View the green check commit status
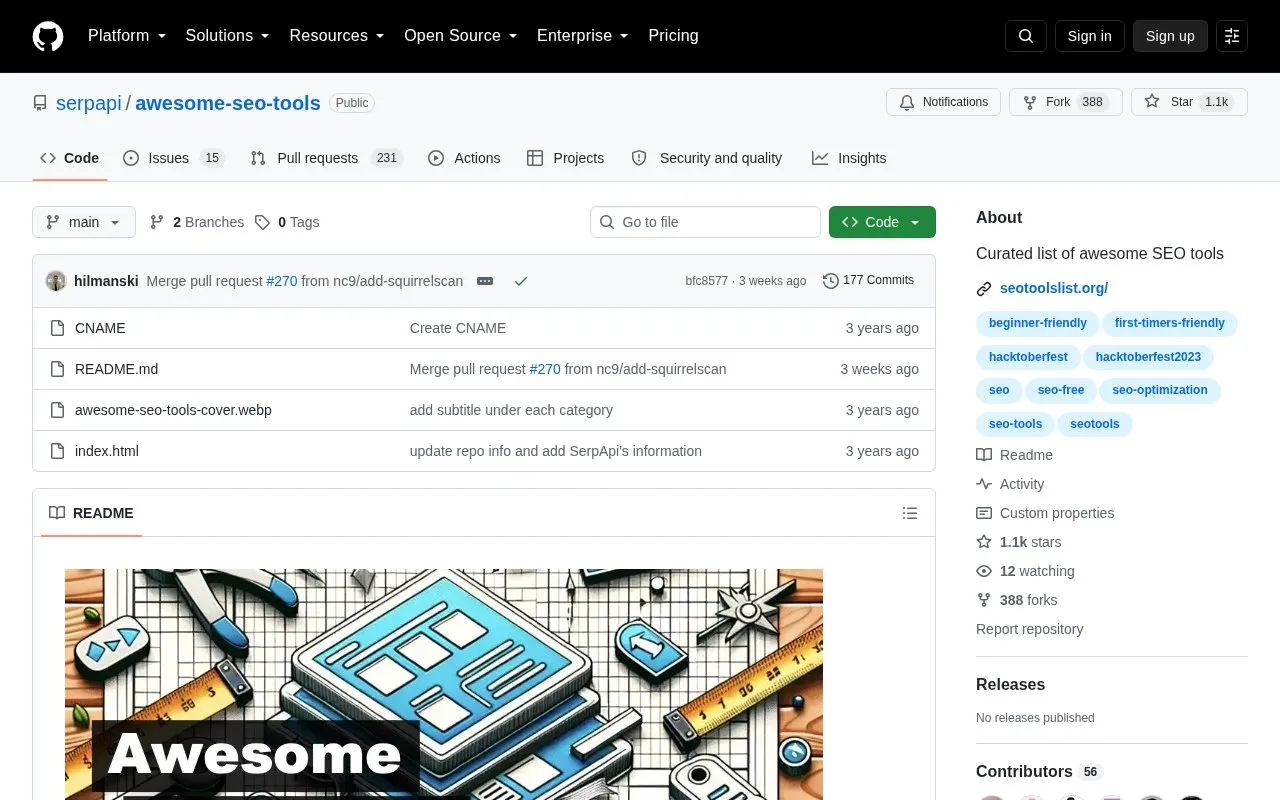 [521, 281]
